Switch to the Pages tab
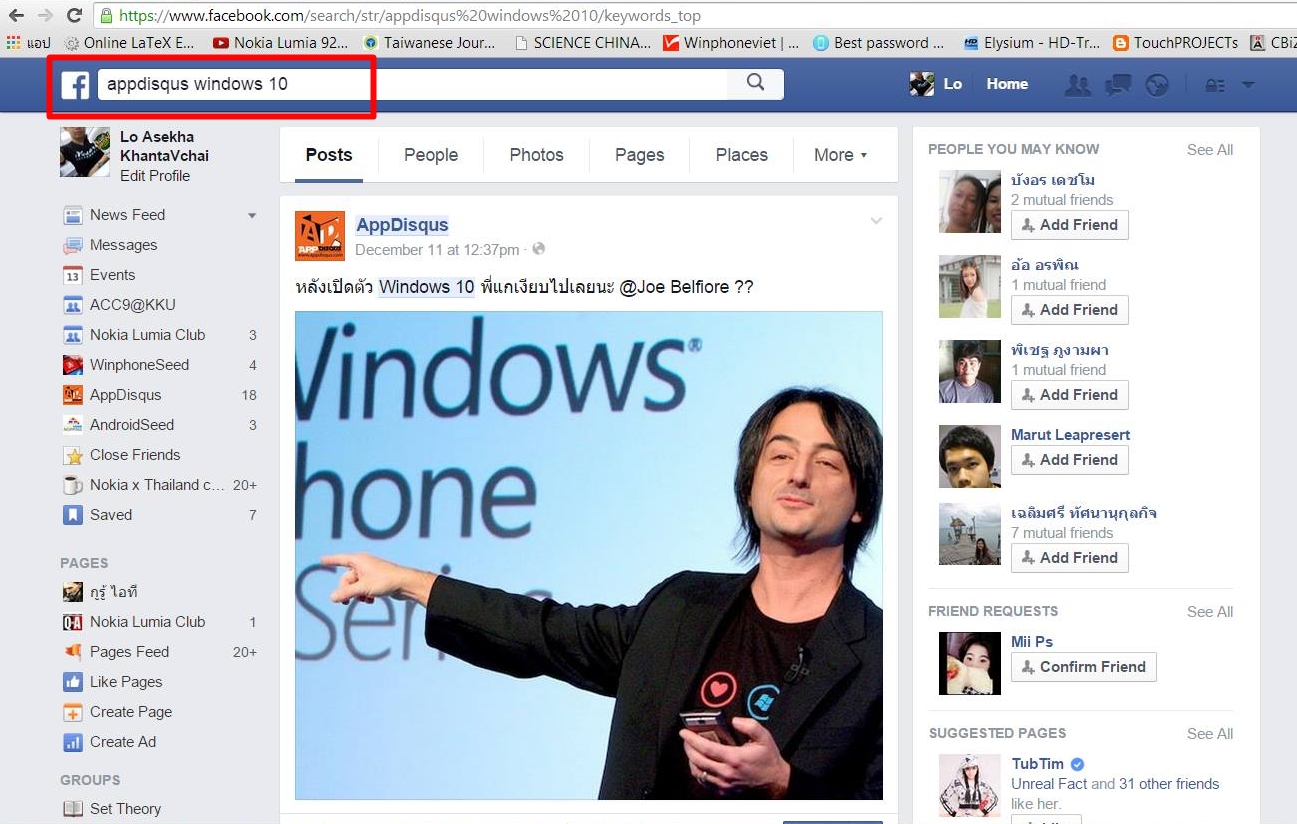 click(640, 155)
